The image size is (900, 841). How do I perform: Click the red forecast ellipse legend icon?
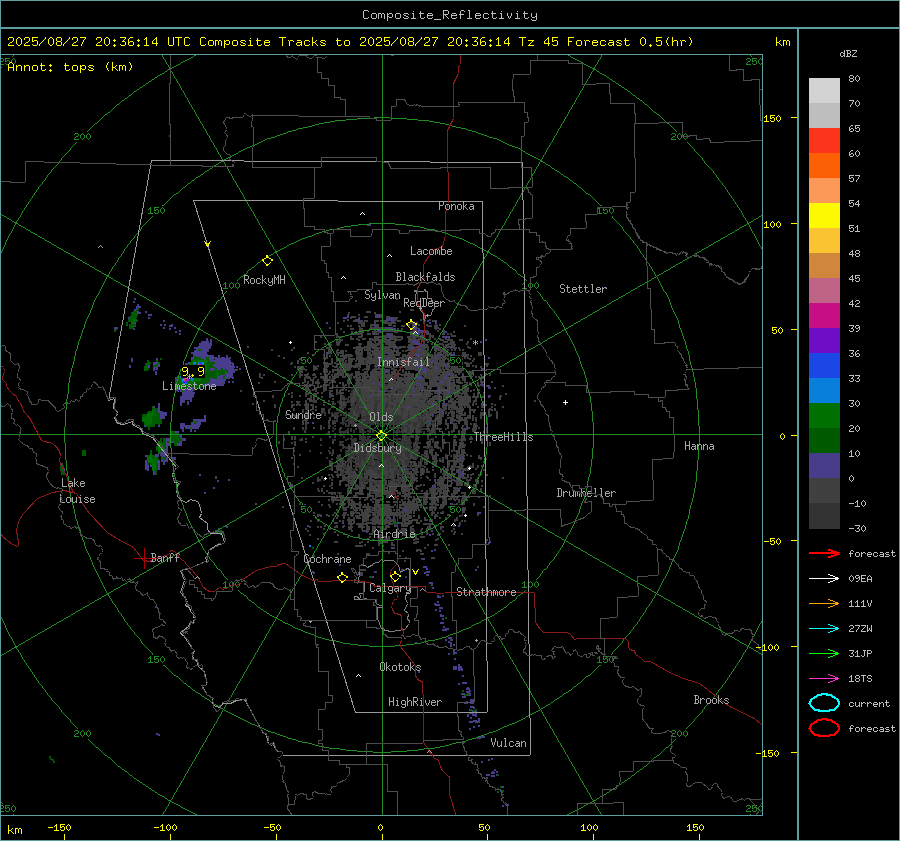(x=824, y=728)
